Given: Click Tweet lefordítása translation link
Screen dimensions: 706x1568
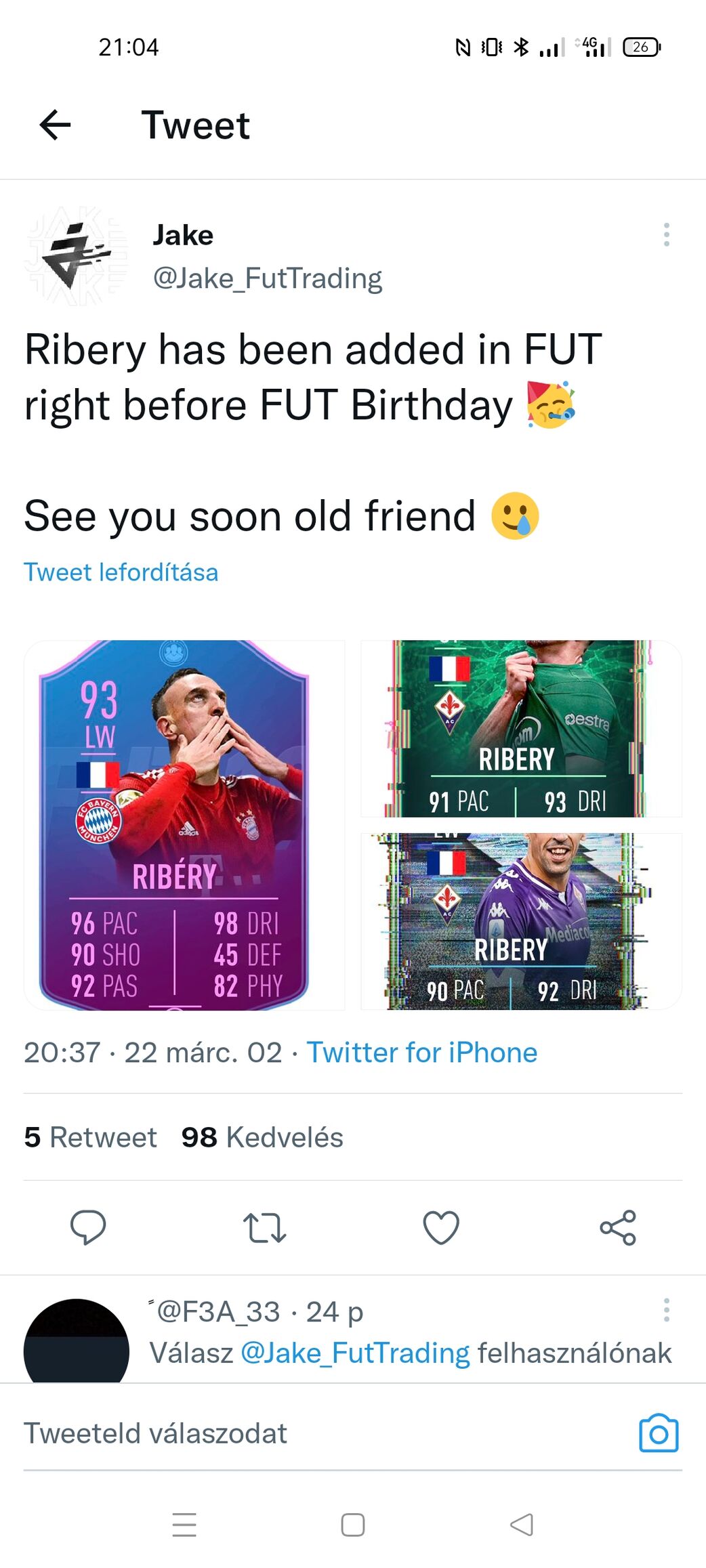Looking at the screenshot, I should (121, 572).
